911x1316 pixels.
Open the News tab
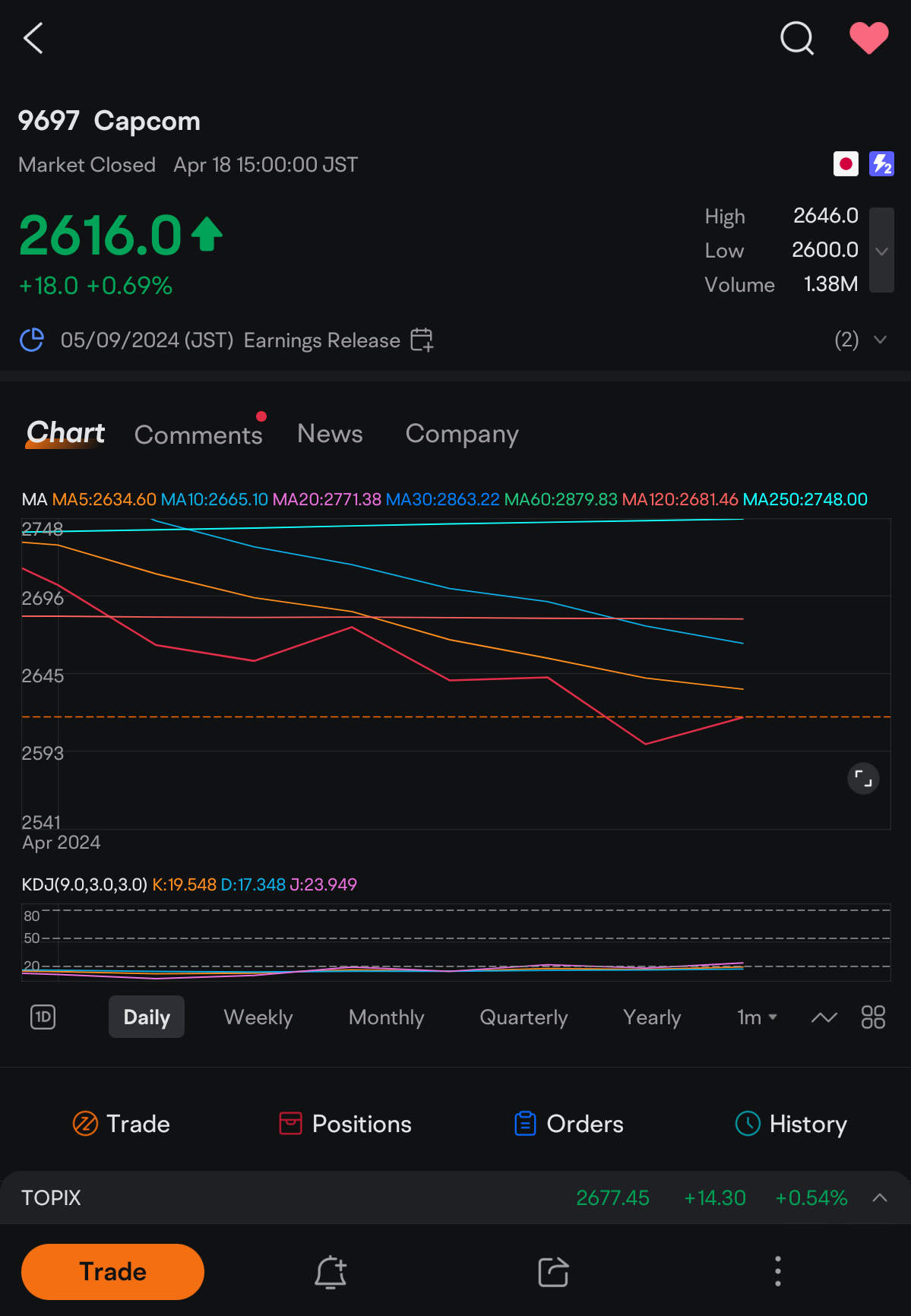[330, 433]
